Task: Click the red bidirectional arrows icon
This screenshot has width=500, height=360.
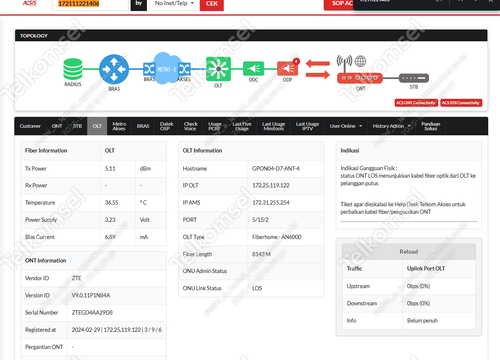Action: tap(318, 69)
